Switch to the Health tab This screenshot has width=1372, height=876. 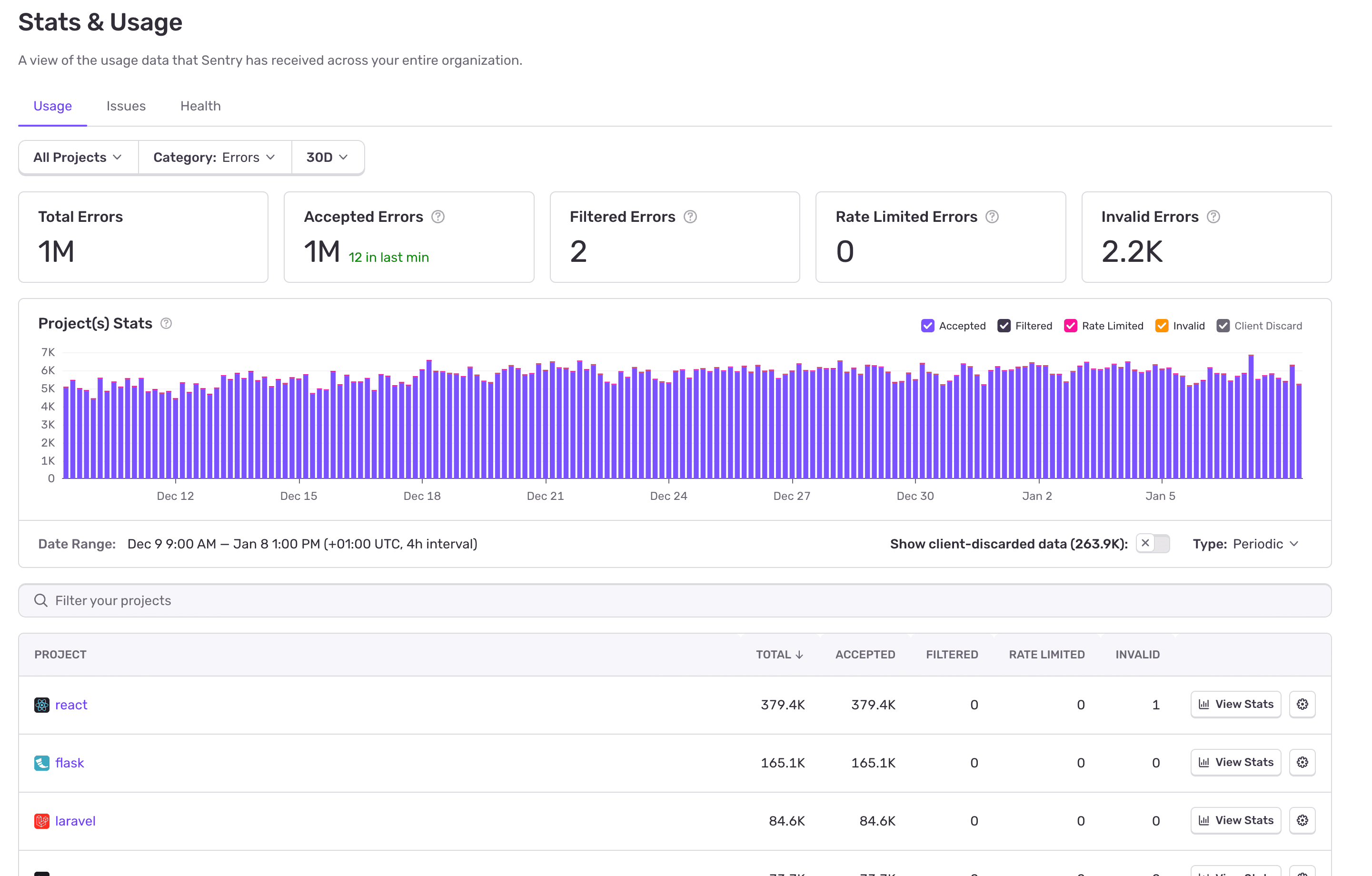(200, 105)
